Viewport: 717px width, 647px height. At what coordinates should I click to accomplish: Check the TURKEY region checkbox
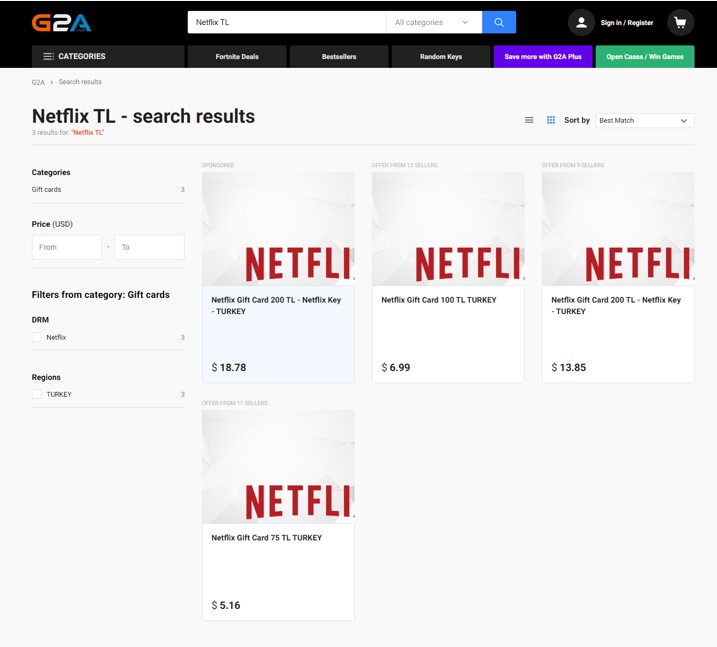coord(37,394)
